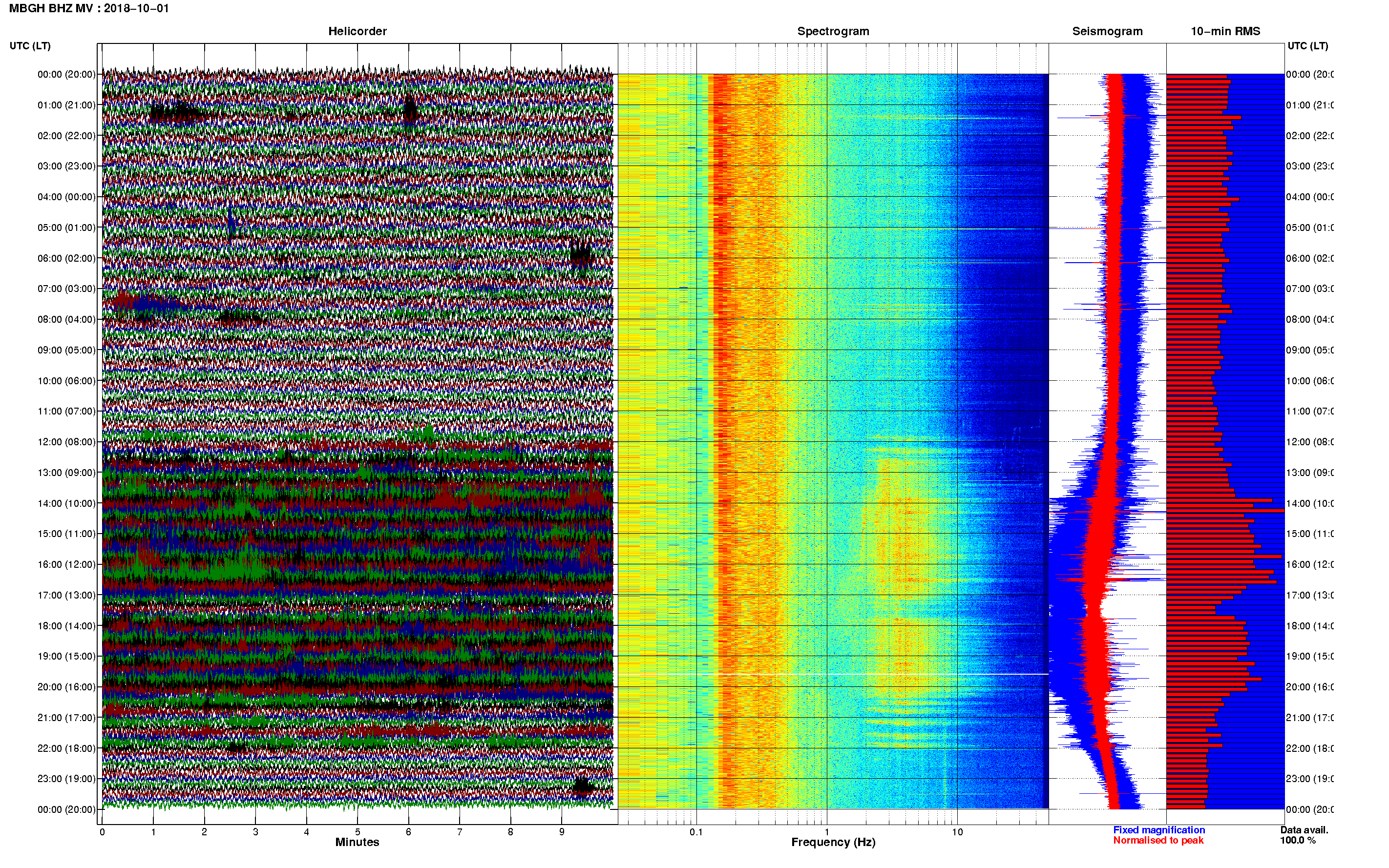Click the 'Fixed magnification' blue legend text
The image size is (1389, 868).
(x=1159, y=830)
